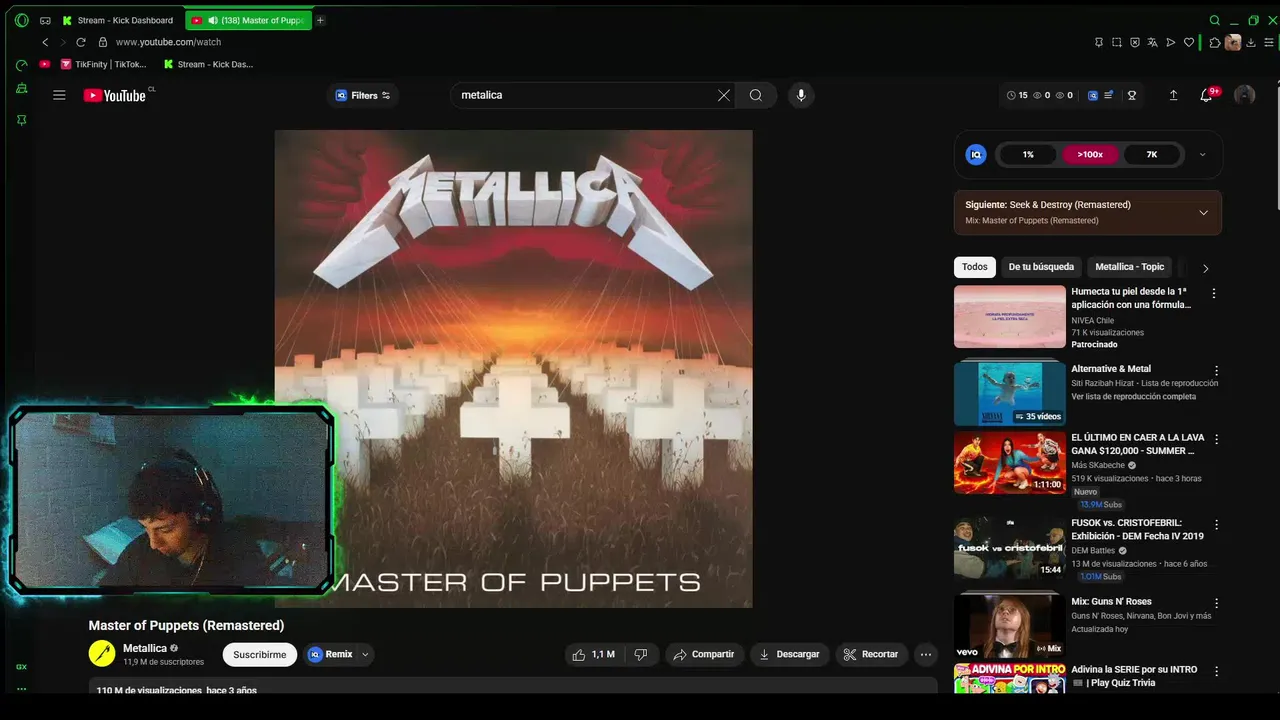Open the FUSOK vs. CRISTOFEBRIL video thumbnail
Image resolution: width=1280 pixels, height=720 pixels.
tap(1010, 548)
